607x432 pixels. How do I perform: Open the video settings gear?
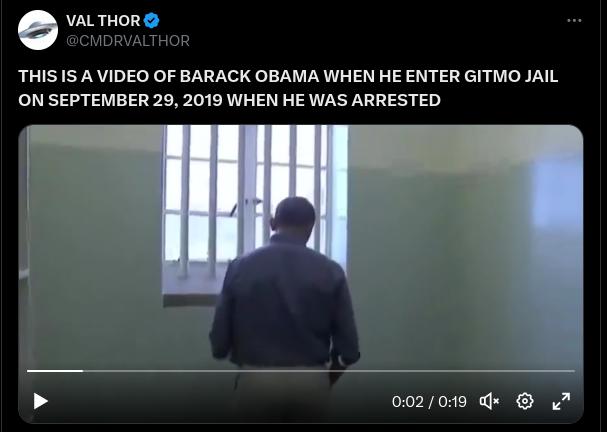click(525, 401)
